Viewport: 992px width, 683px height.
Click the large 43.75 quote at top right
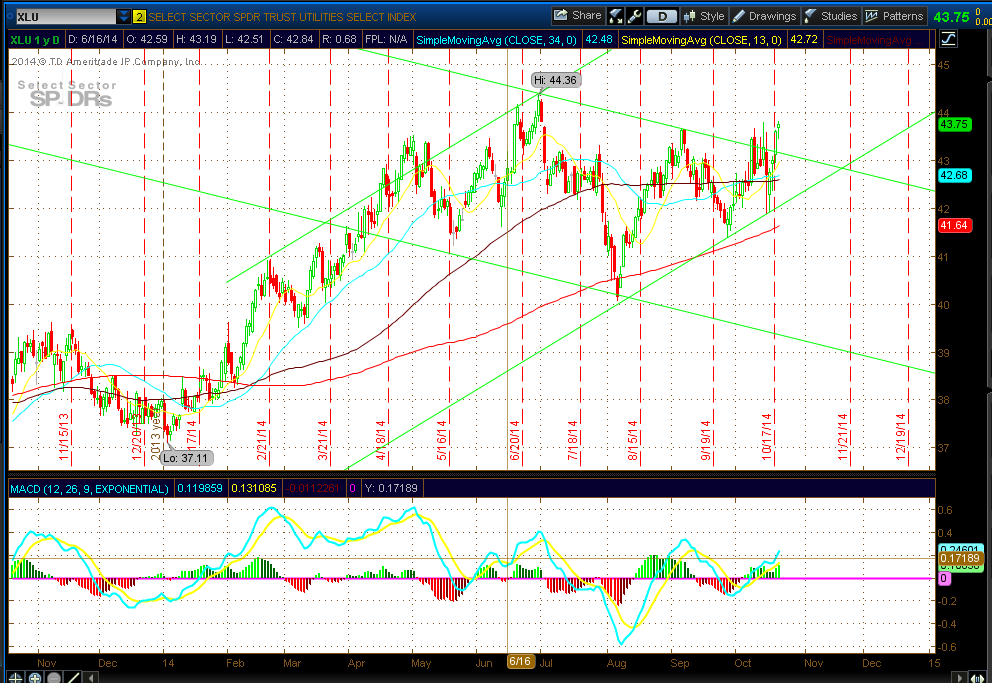tap(952, 17)
